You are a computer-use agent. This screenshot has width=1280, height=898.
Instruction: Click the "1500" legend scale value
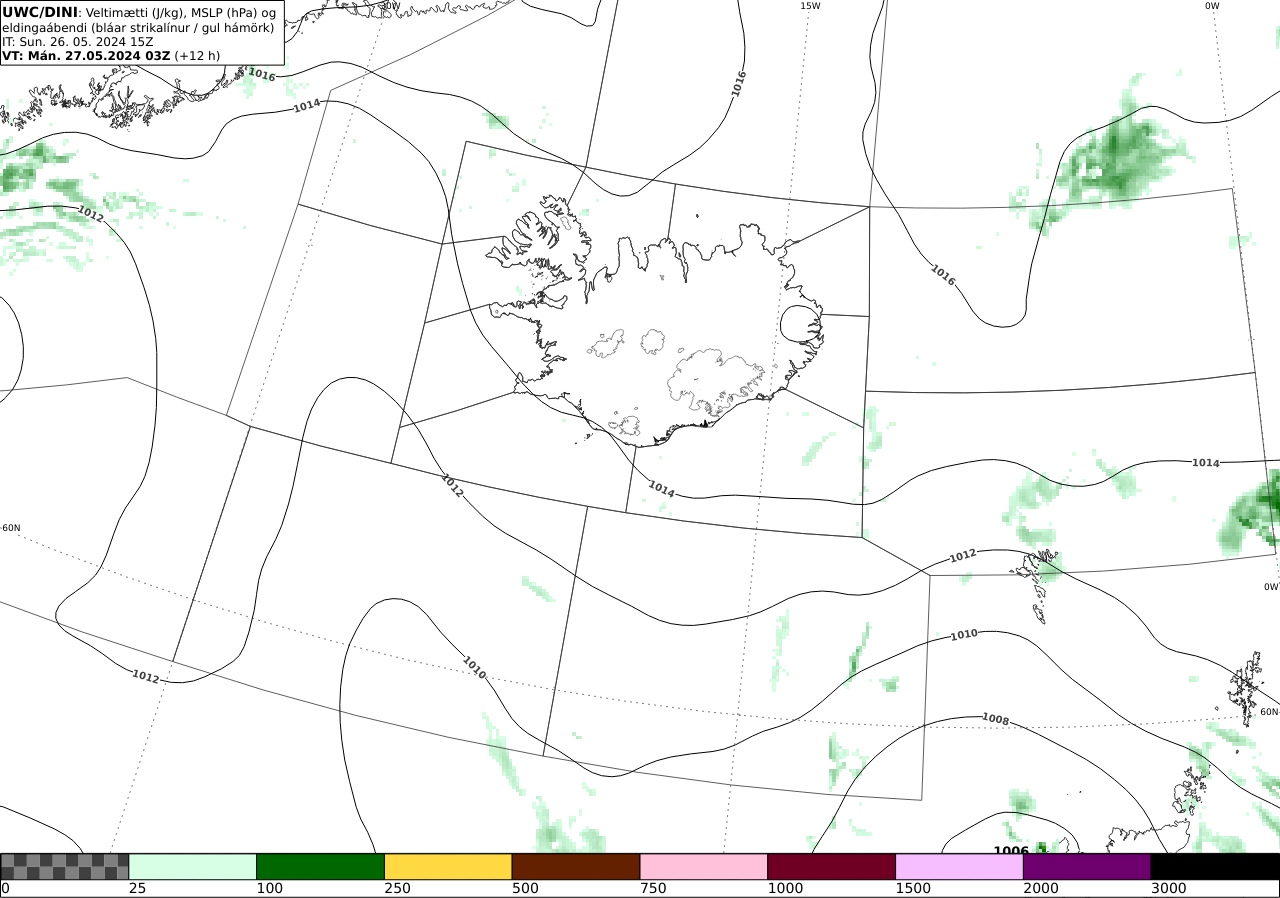coord(913,888)
